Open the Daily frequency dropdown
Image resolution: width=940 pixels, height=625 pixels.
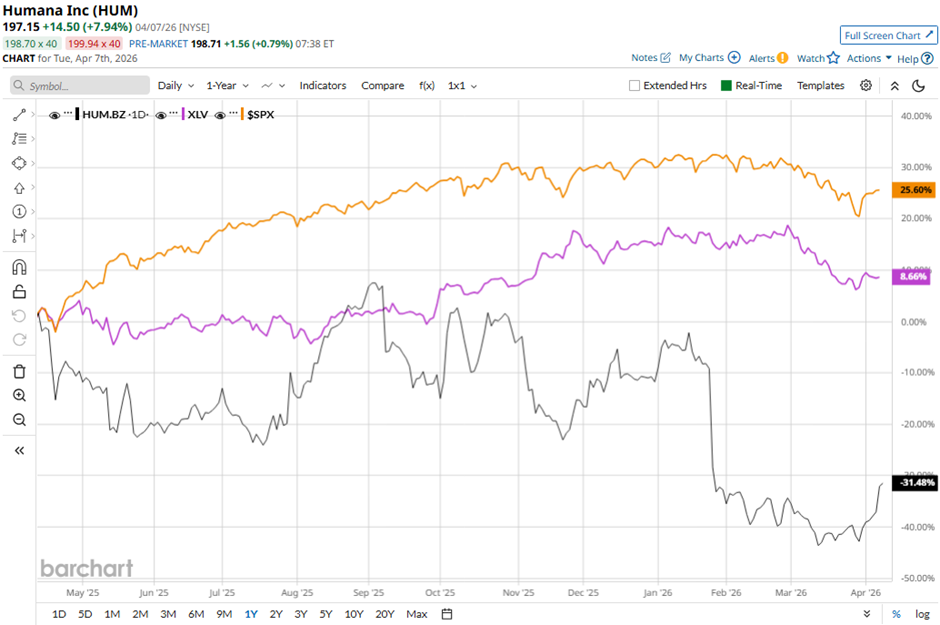(x=175, y=86)
